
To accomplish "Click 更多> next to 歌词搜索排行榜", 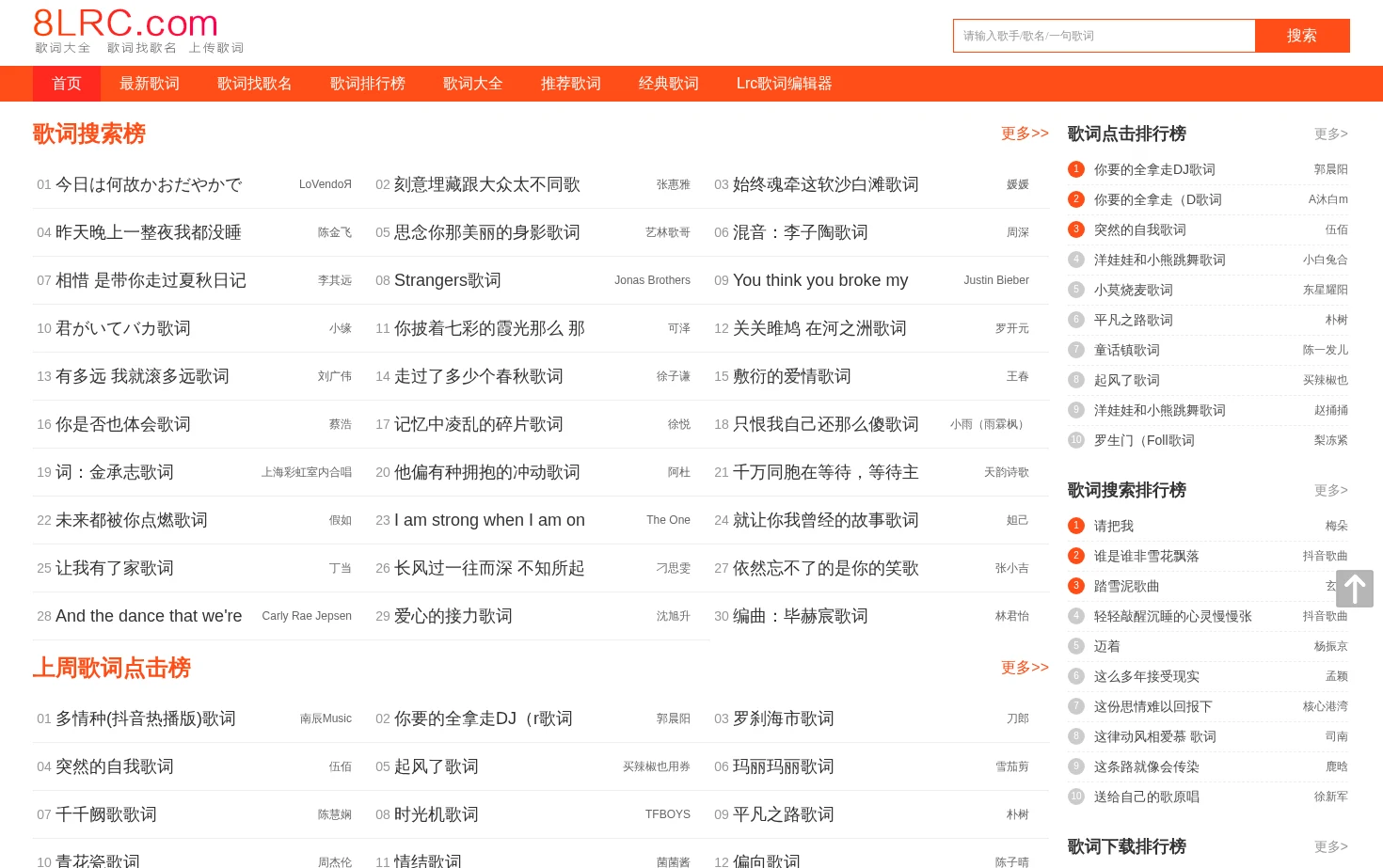I will coord(1331,491).
